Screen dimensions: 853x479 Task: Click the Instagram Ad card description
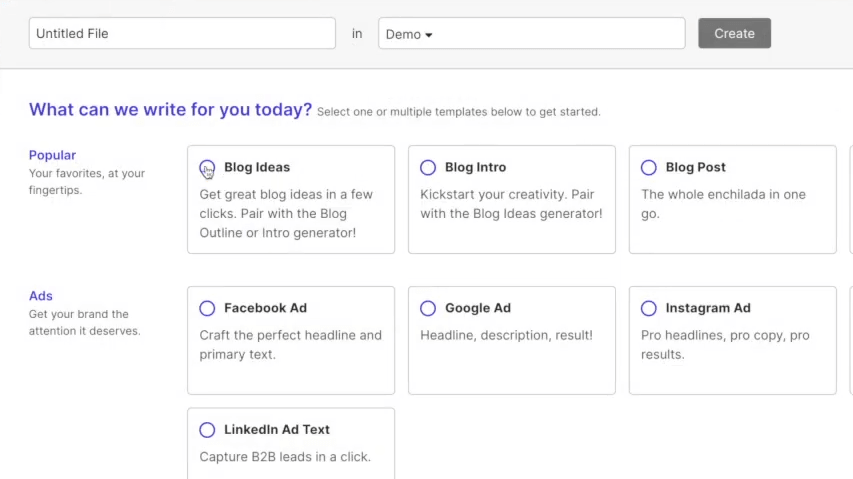[x=725, y=345]
